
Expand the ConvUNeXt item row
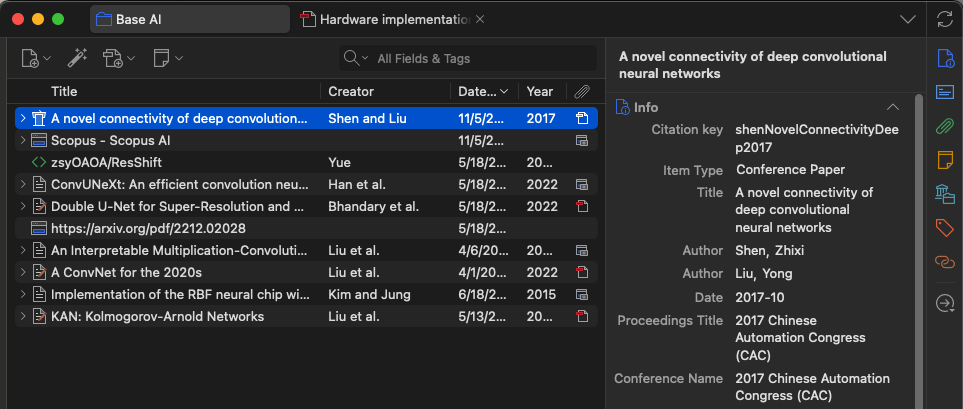[23, 184]
